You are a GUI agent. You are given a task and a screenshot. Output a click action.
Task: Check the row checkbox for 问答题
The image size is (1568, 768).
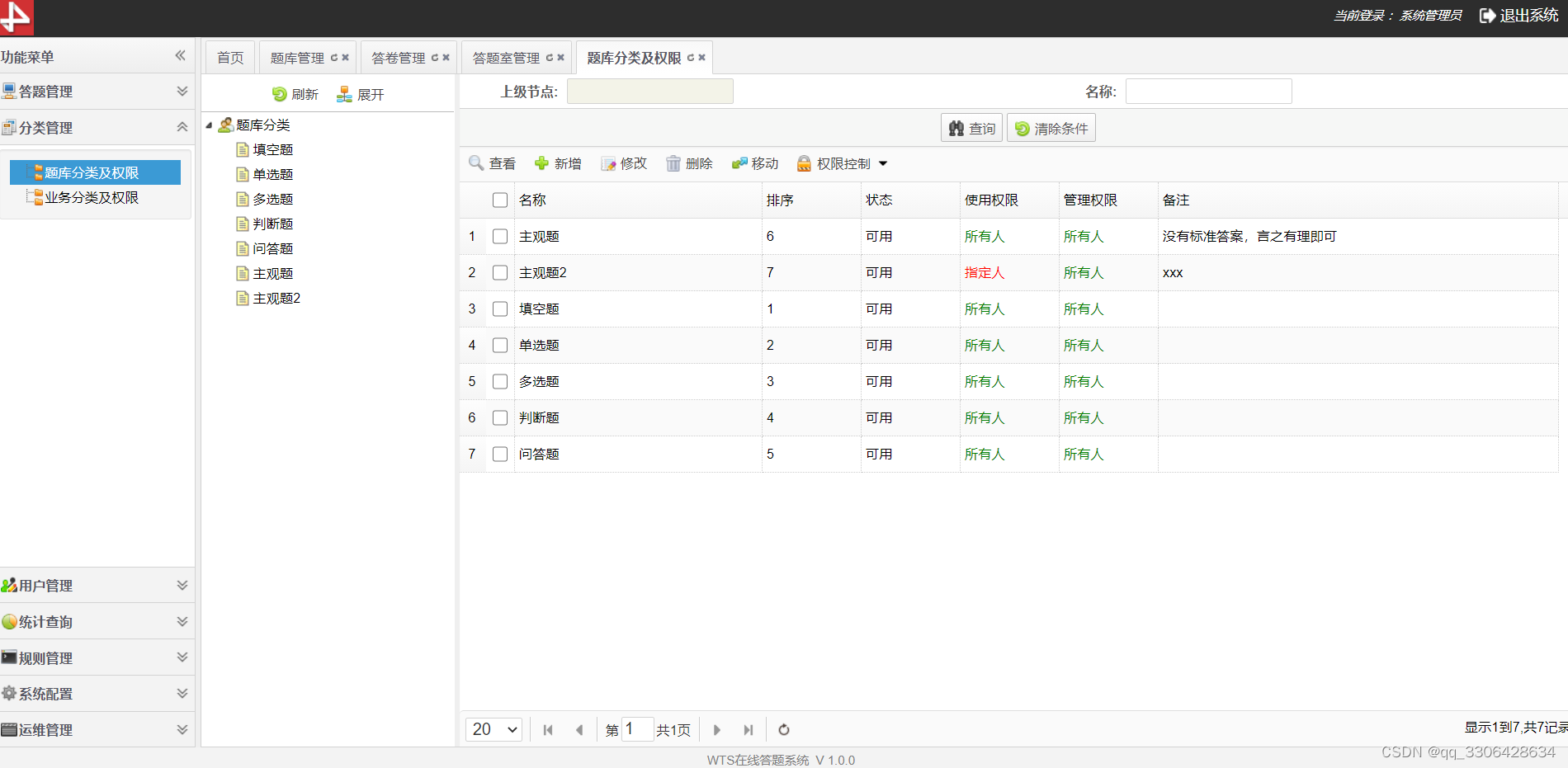point(500,454)
